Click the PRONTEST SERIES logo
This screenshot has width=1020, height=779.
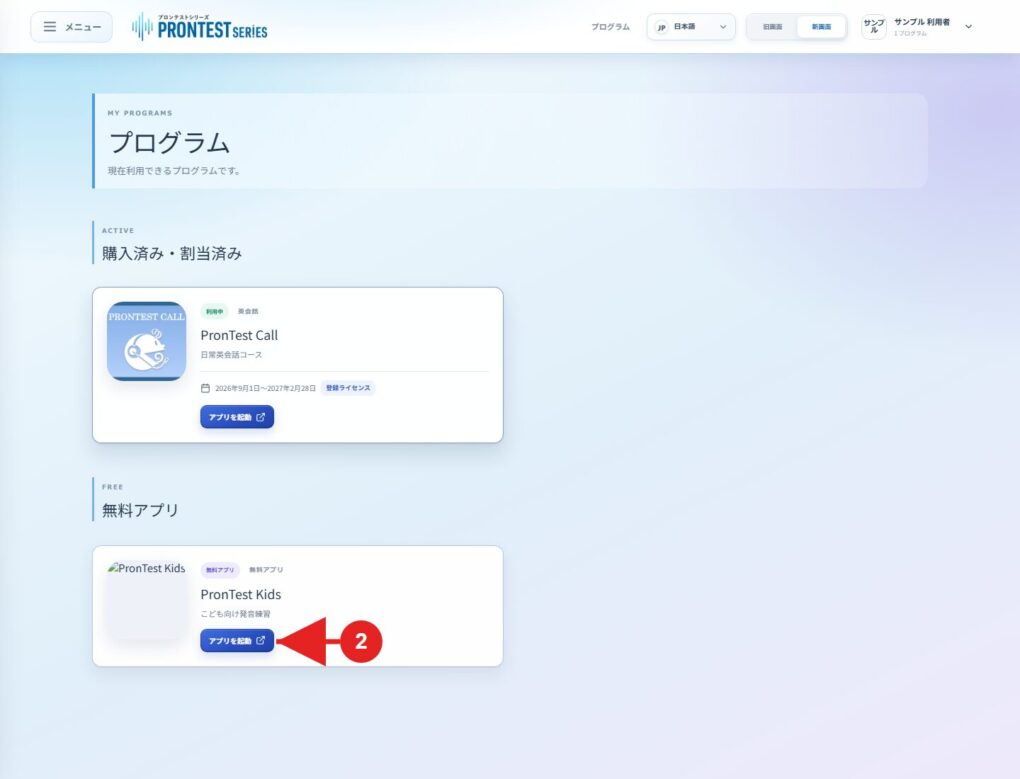click(x=200, y=27)
